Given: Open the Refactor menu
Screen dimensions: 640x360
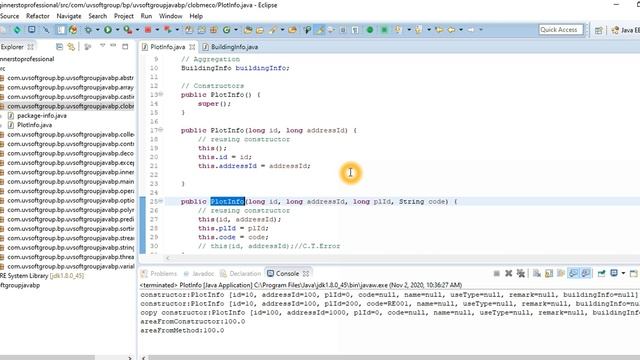Looking at the screenshot, I should (x=38, y=16).
